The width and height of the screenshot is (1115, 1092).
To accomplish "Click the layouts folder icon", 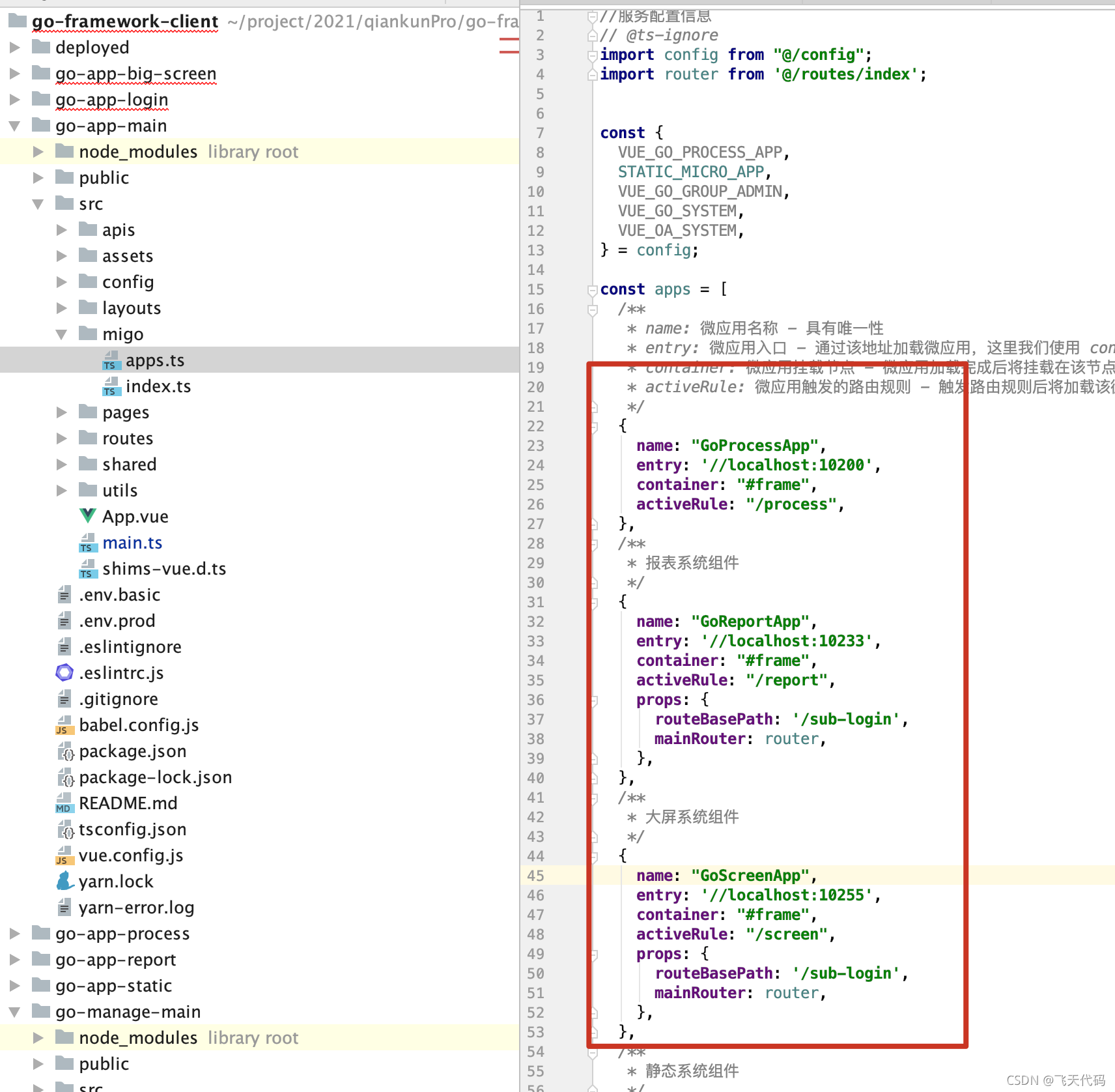I will point(88,307).
